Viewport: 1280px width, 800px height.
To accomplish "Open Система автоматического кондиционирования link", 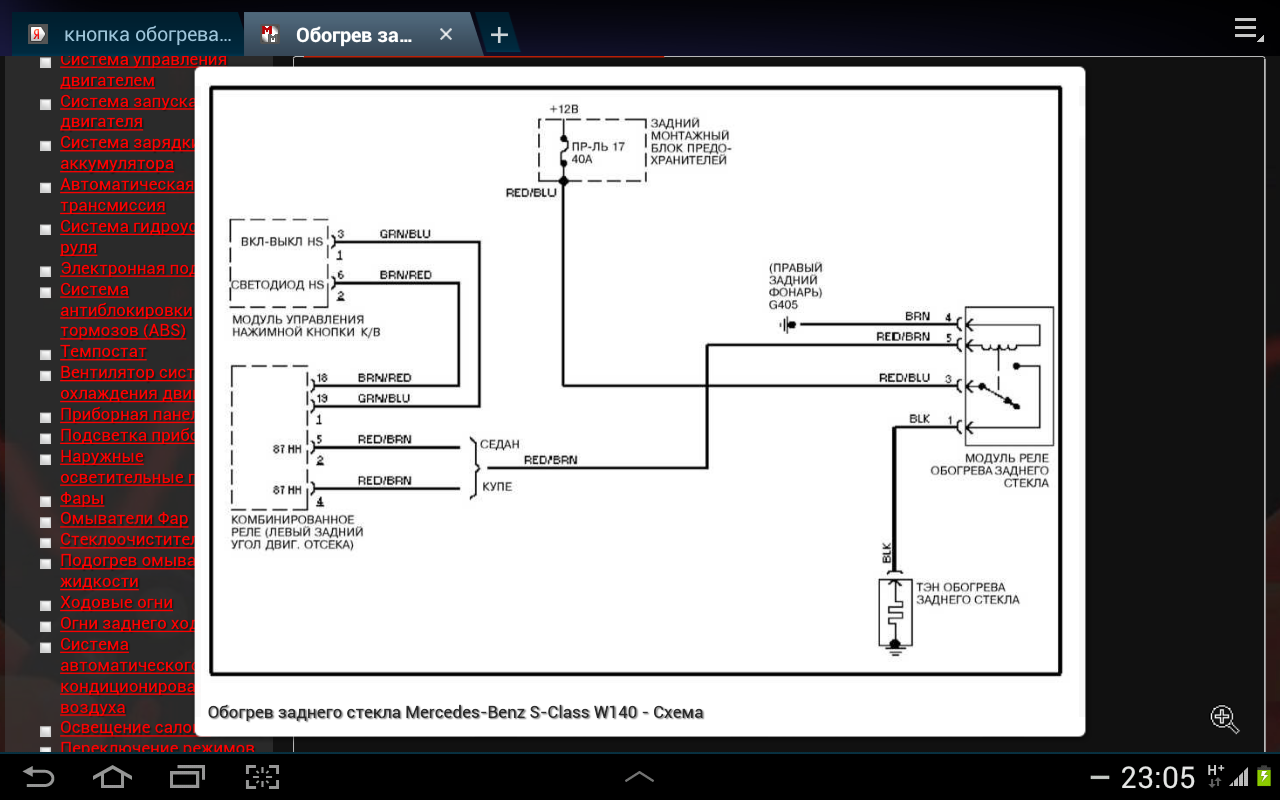I will pos(127,676).
